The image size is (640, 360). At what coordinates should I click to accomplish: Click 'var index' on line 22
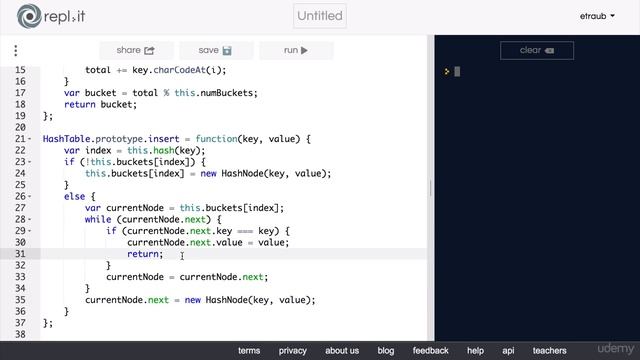click(87, 151)
